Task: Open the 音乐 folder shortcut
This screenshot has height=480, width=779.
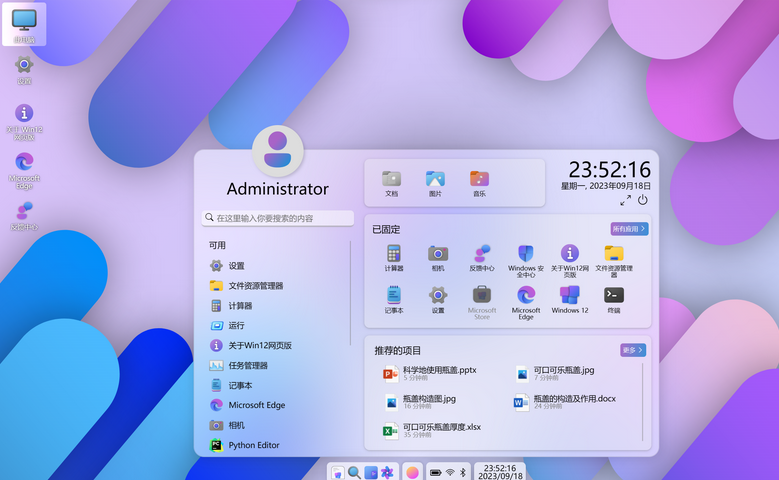Action: (479, 183)
